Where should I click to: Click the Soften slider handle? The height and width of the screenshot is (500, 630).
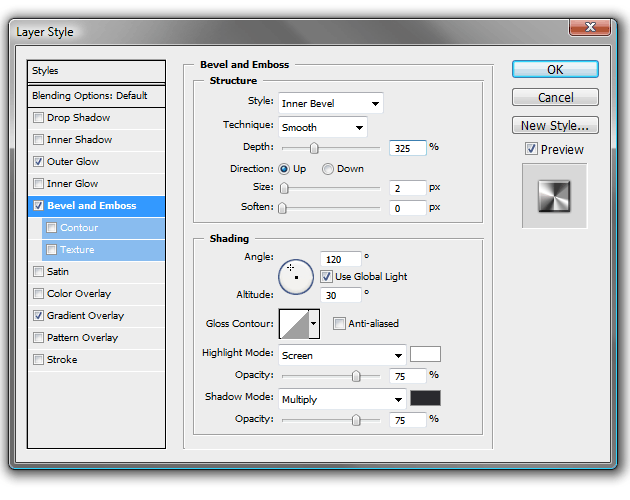tap(282, 208)
